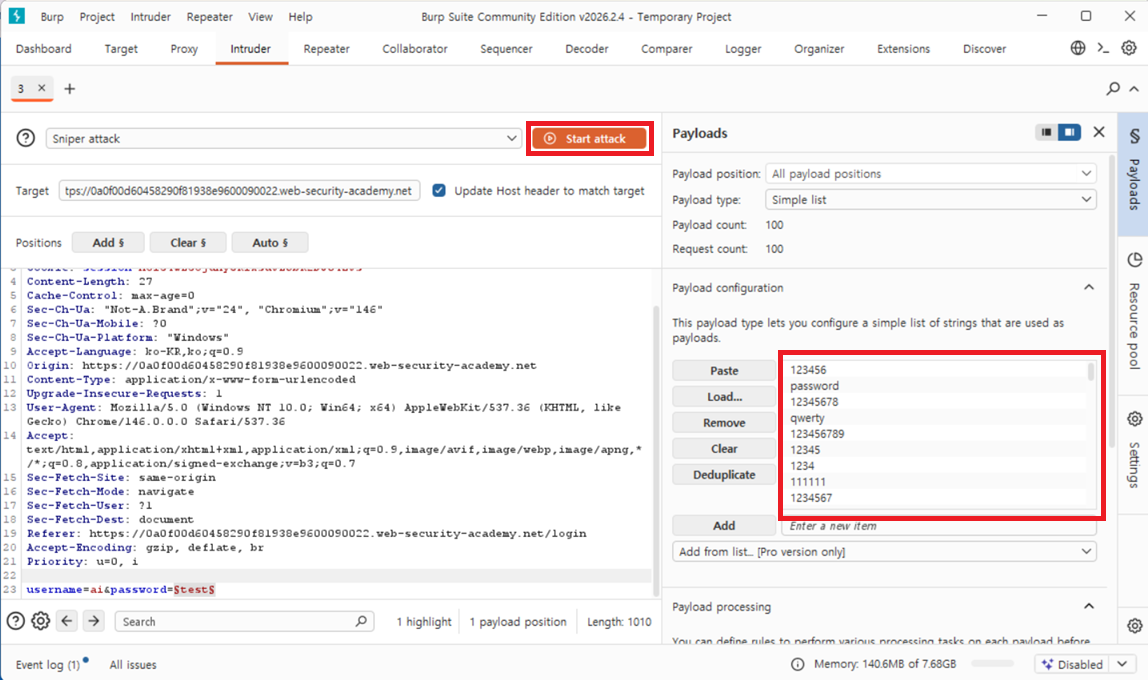The height and width of the screenshot is (680, 1148).
Task: Go to next search match arrow
Action: [94, 621]
